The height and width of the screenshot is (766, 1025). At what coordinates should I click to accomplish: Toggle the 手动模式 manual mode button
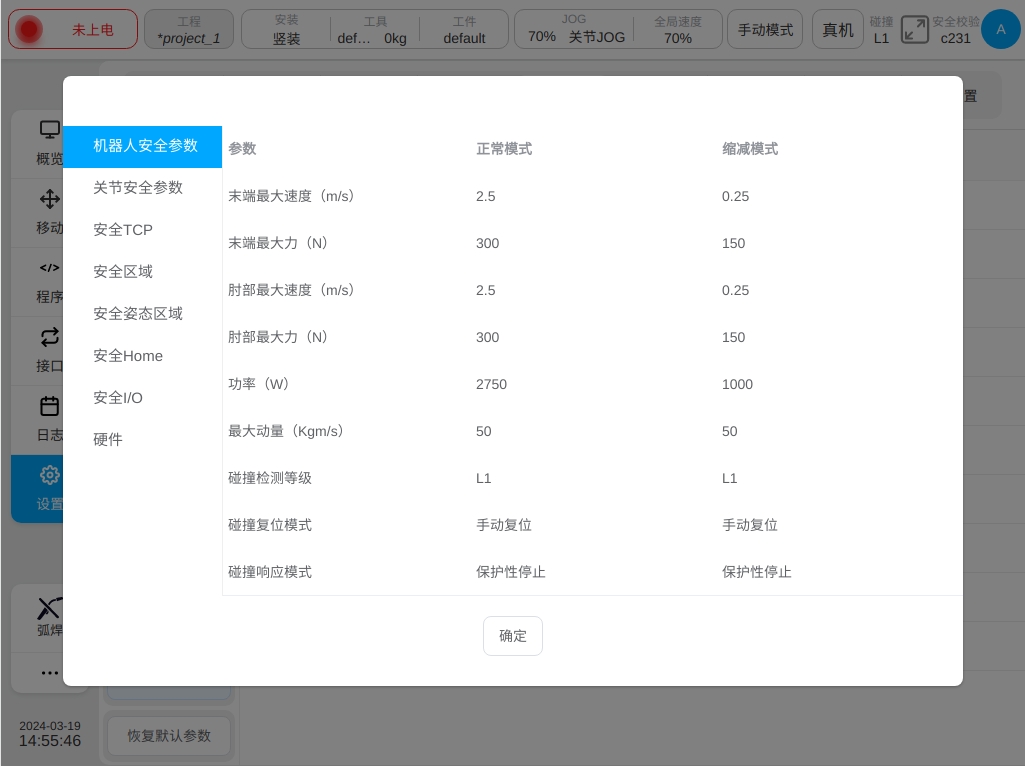[x=765, y=30]
